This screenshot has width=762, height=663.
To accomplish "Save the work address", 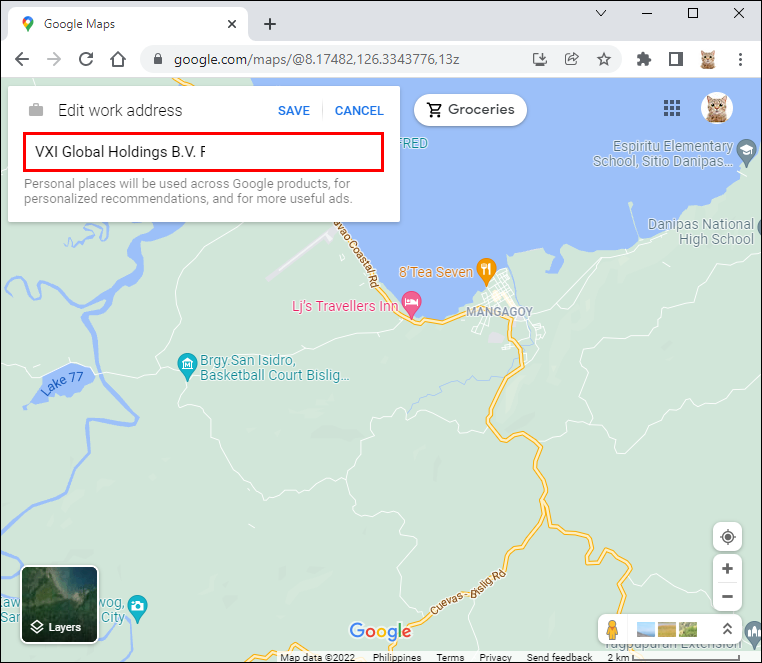I will coord(294,111).
